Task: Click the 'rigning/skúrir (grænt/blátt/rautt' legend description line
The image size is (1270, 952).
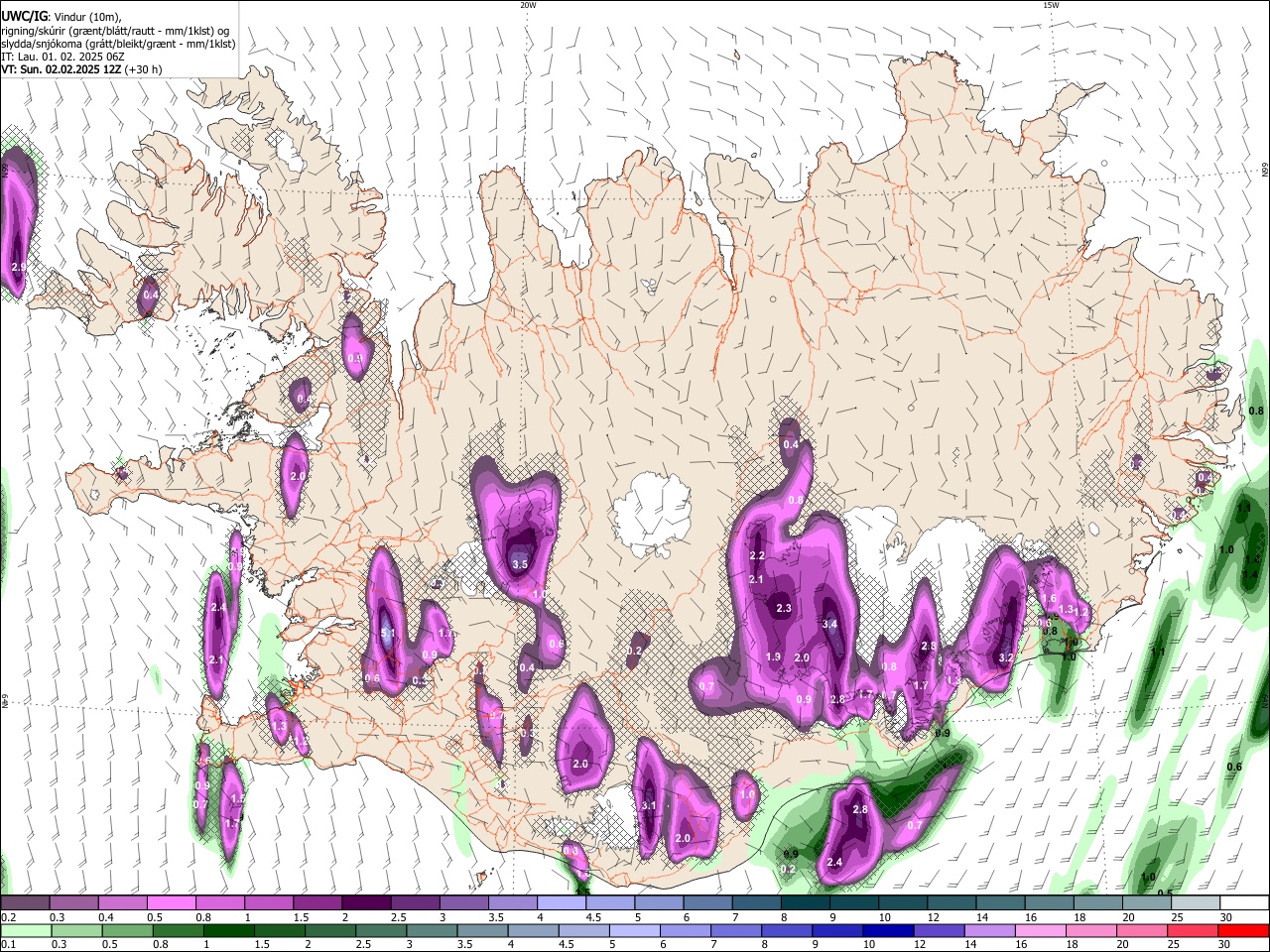Action: pos(115,30)
